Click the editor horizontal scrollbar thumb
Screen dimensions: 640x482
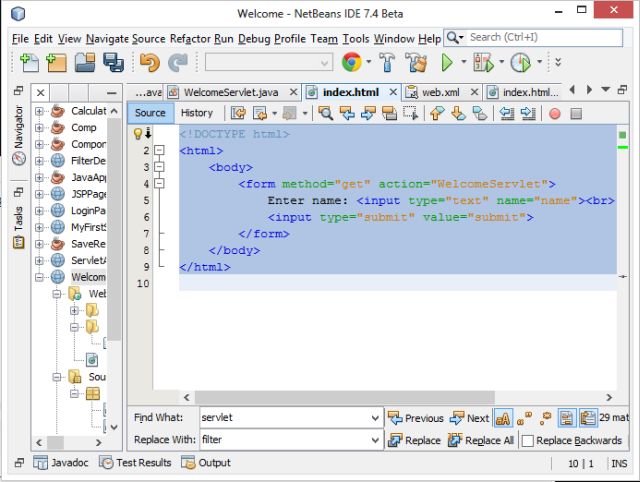[344, 397]
